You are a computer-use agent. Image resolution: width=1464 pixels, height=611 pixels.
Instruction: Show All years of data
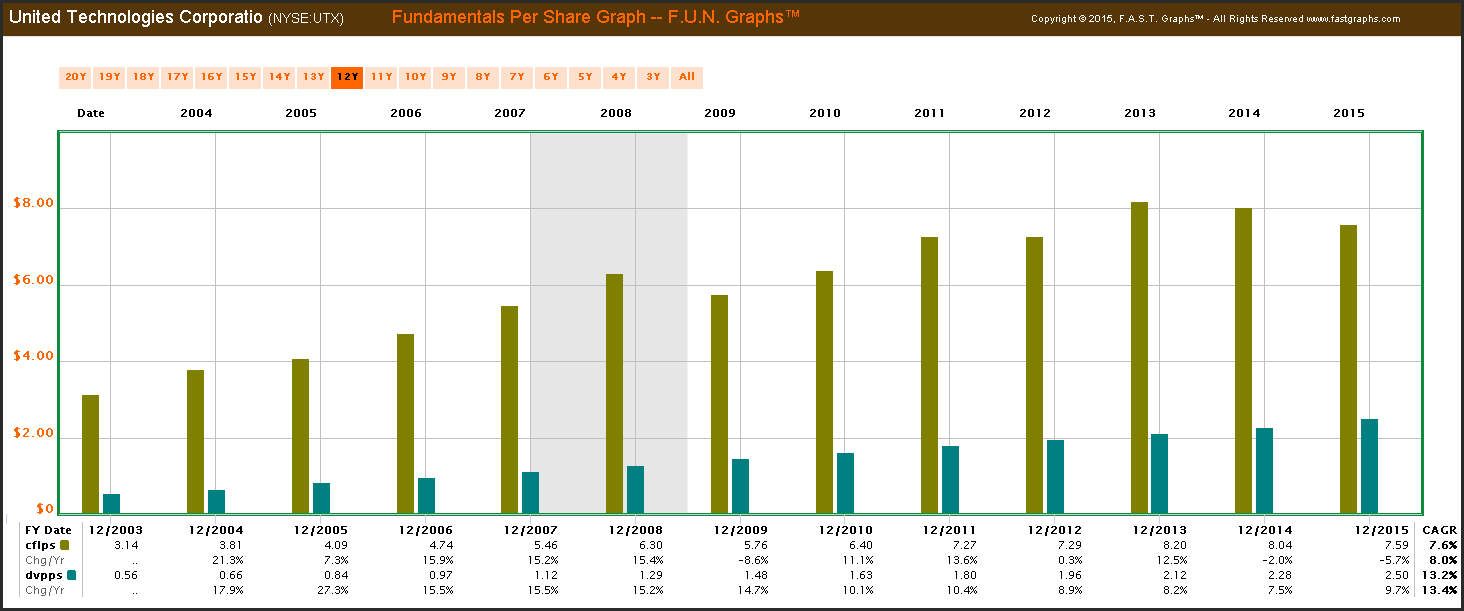coord(687,77)
